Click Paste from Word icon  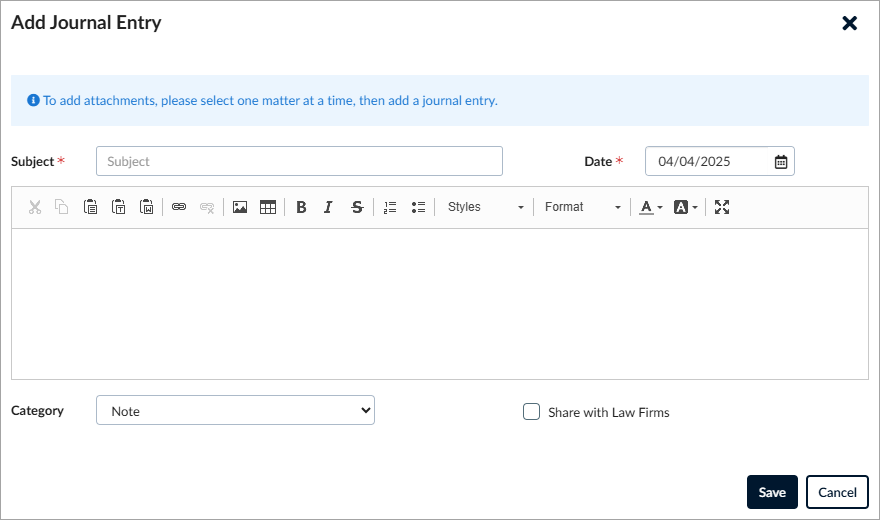point(146,207)
